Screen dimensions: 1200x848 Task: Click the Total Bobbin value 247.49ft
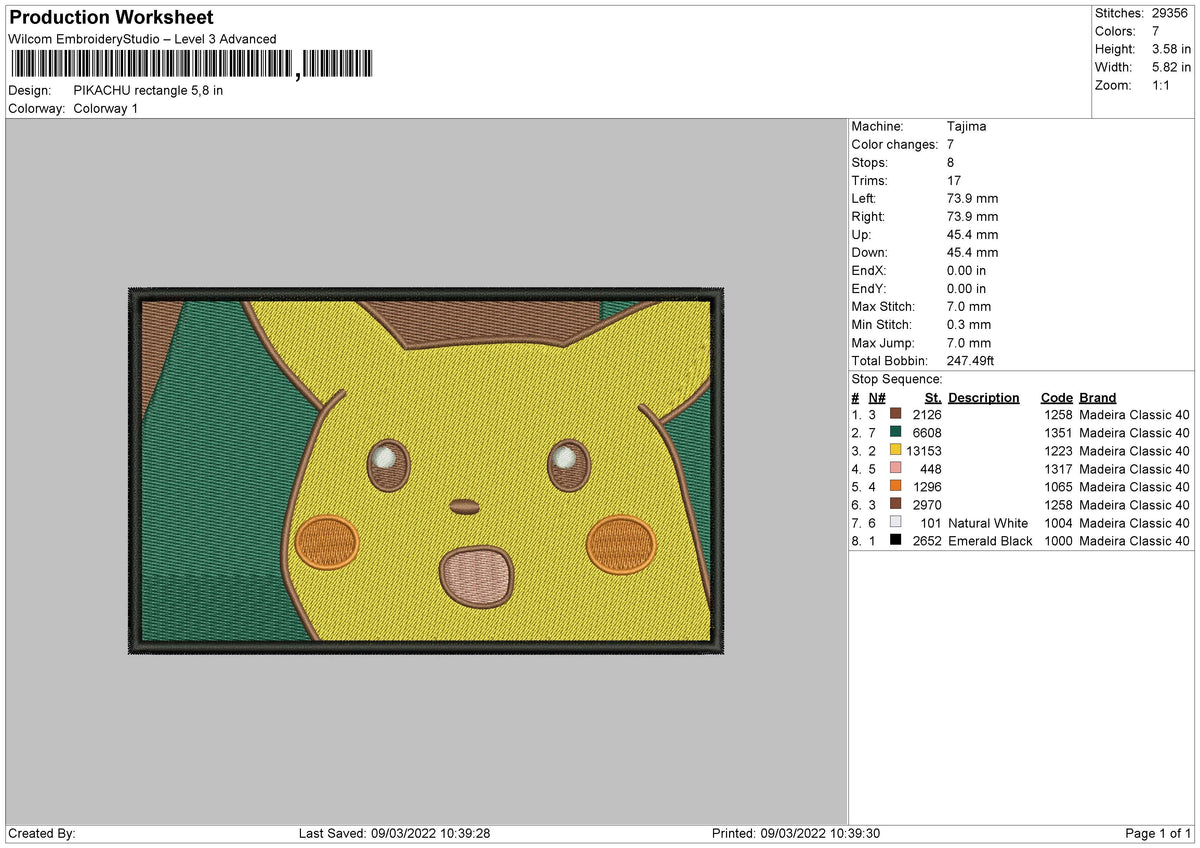970,361
